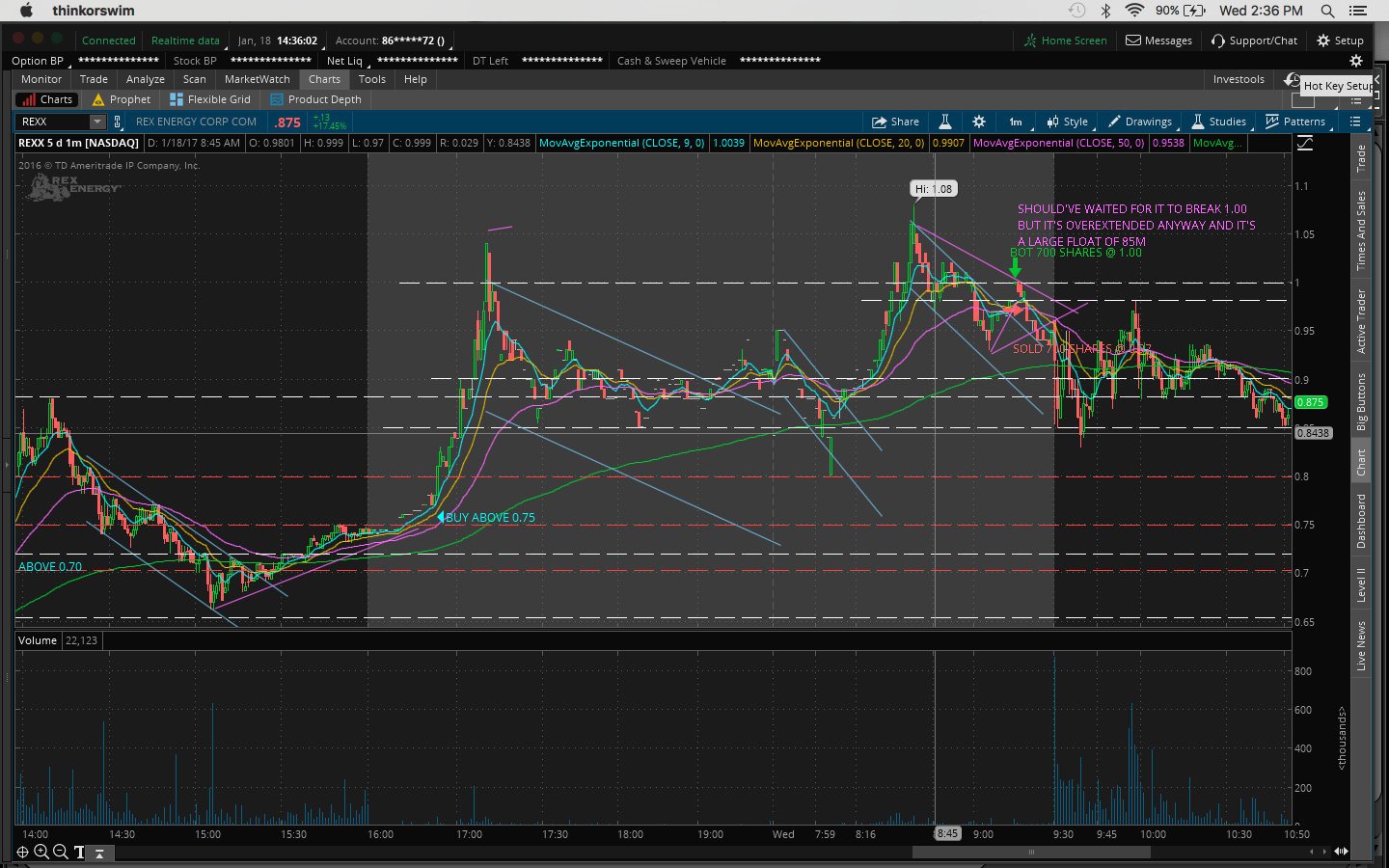
Task: Zoom in on the chart
Action: pyautogui.click(x=41, y=852)
